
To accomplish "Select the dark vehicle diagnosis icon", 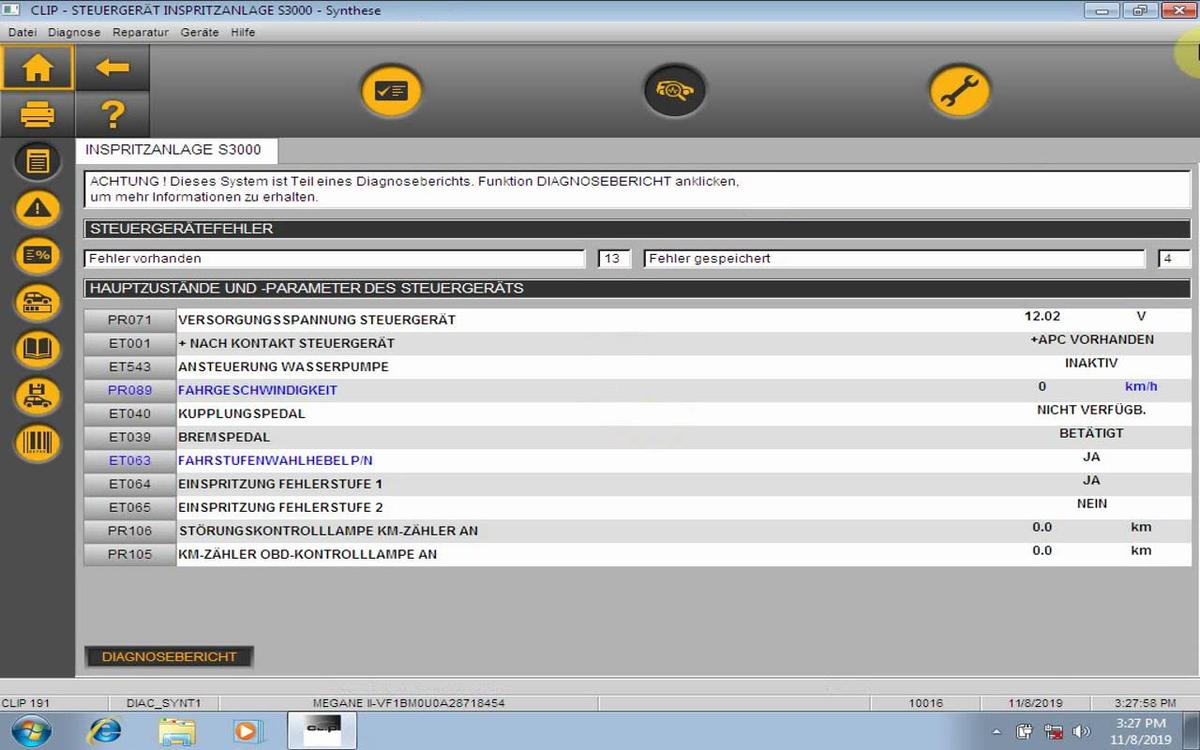I will pyautogui.click(x=675, y=91).
